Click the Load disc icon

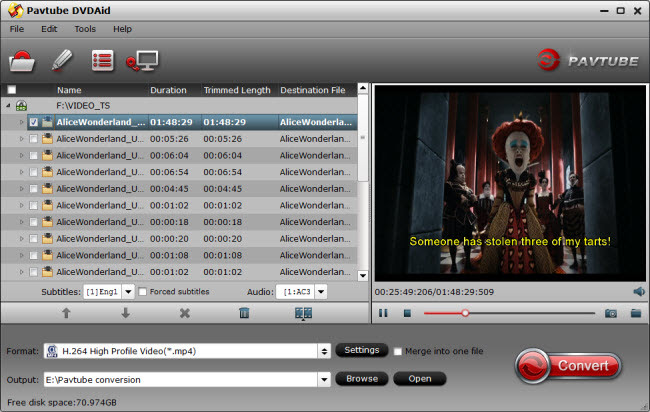22,61
